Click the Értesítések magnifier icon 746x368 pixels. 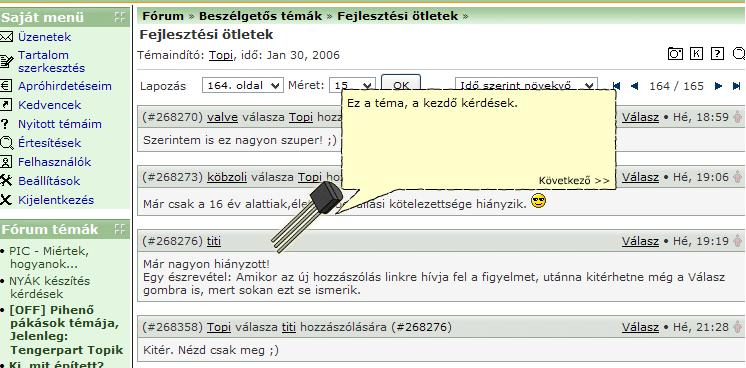tap(7, 143)
